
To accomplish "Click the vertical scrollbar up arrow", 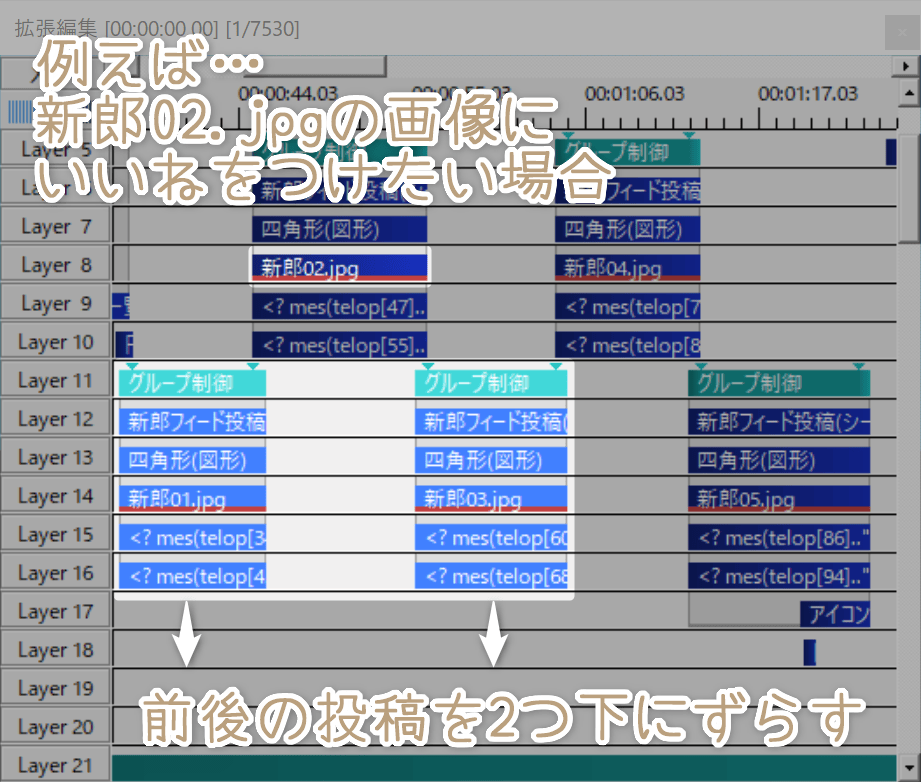I will pyautogui.click(x=909, y=93).
